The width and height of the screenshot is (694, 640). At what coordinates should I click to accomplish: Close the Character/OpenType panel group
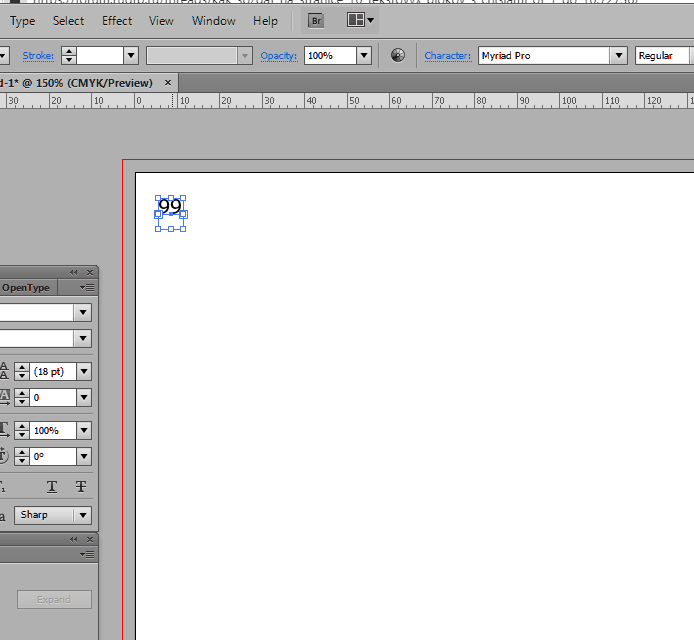coord(90,273)
